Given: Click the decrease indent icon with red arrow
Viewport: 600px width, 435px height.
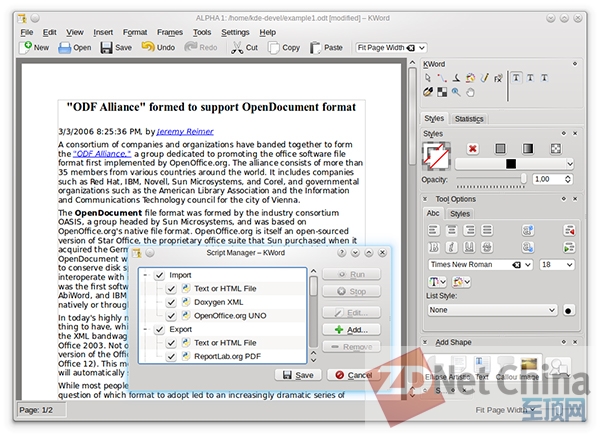Looking at the screenshot, I should (x=569, y=230).
